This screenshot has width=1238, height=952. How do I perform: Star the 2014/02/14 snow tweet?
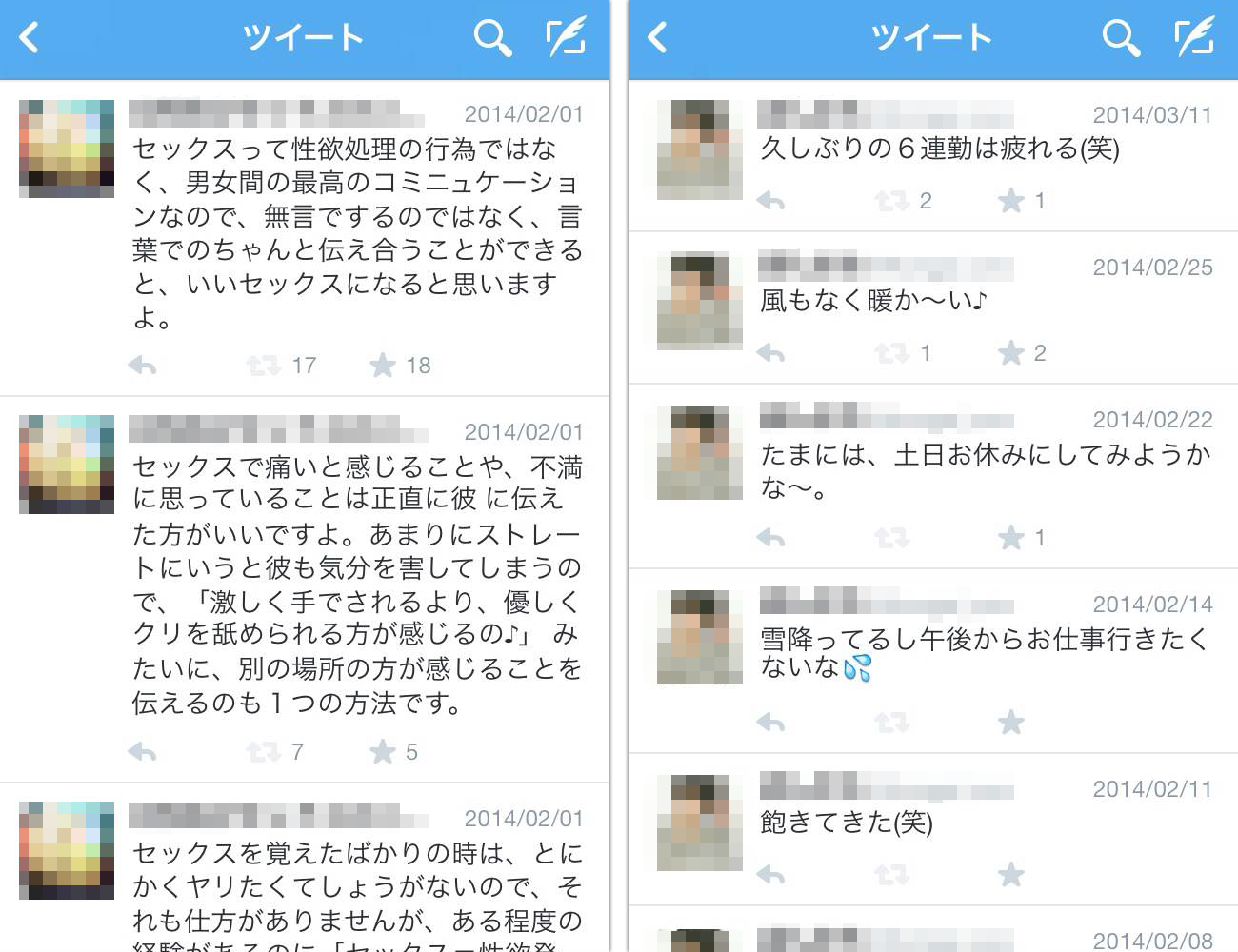[x=1011, y=723]
